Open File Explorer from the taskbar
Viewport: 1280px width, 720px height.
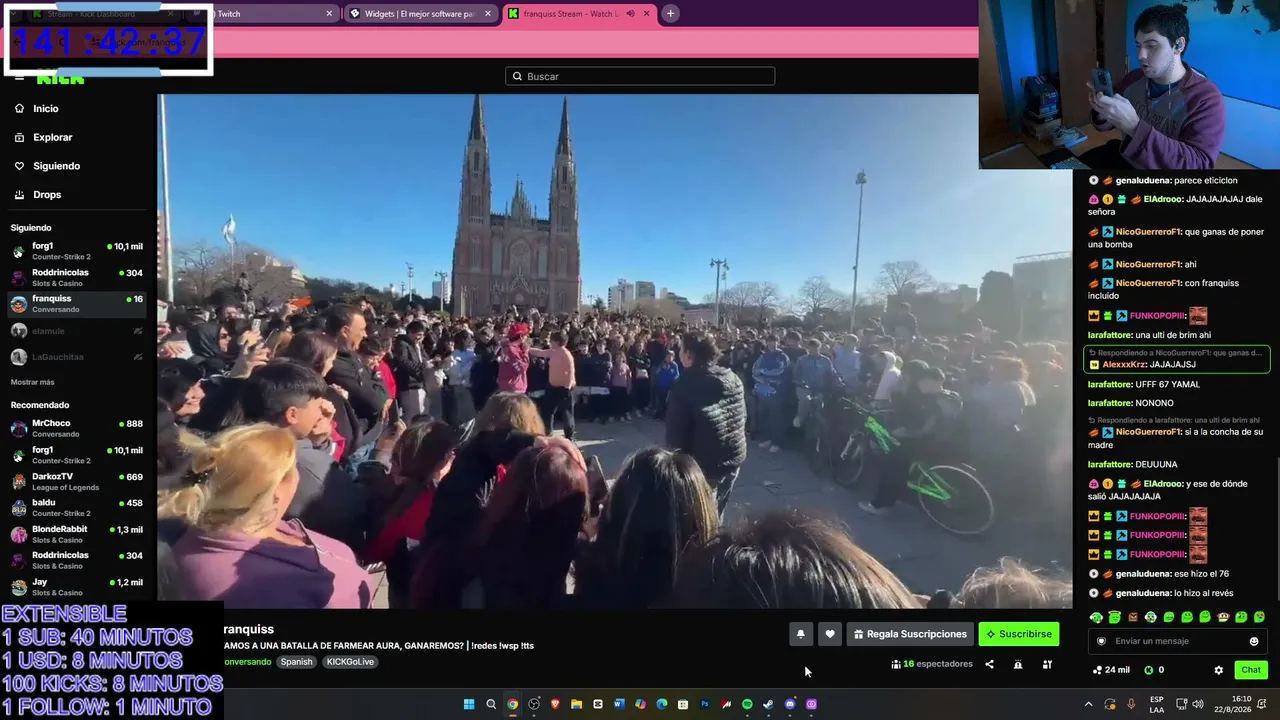tap(576, 704)
